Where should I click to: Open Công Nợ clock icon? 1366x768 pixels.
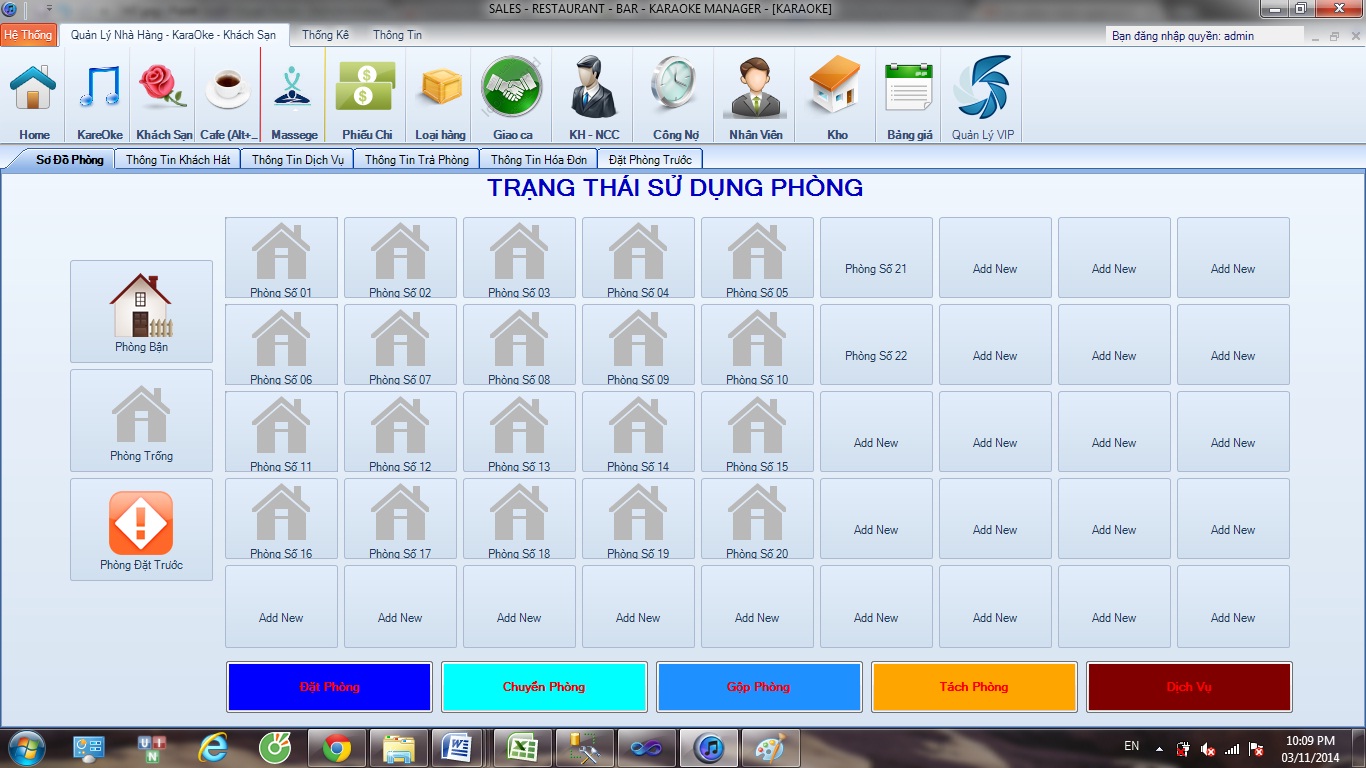[675, 96]
